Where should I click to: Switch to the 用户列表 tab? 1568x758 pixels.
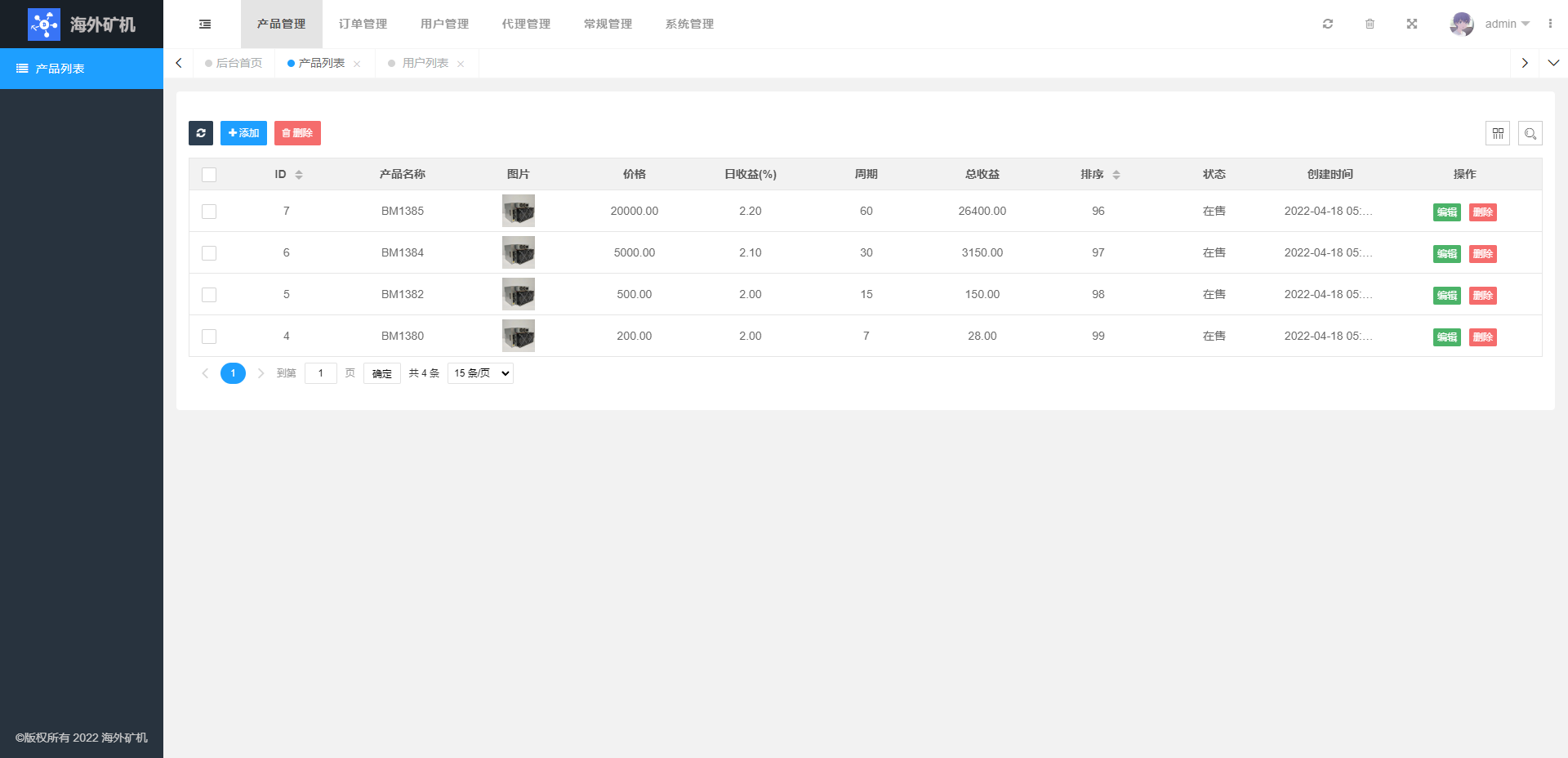[425, 63]
